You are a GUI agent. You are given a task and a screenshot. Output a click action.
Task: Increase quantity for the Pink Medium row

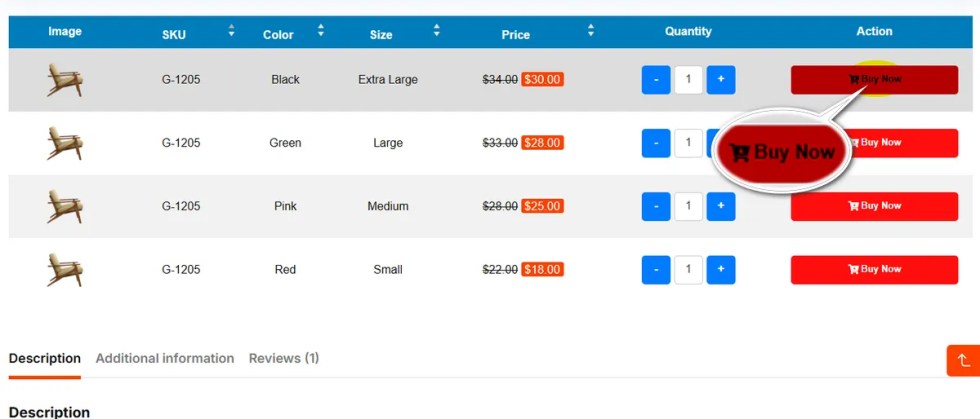[721, 207]
